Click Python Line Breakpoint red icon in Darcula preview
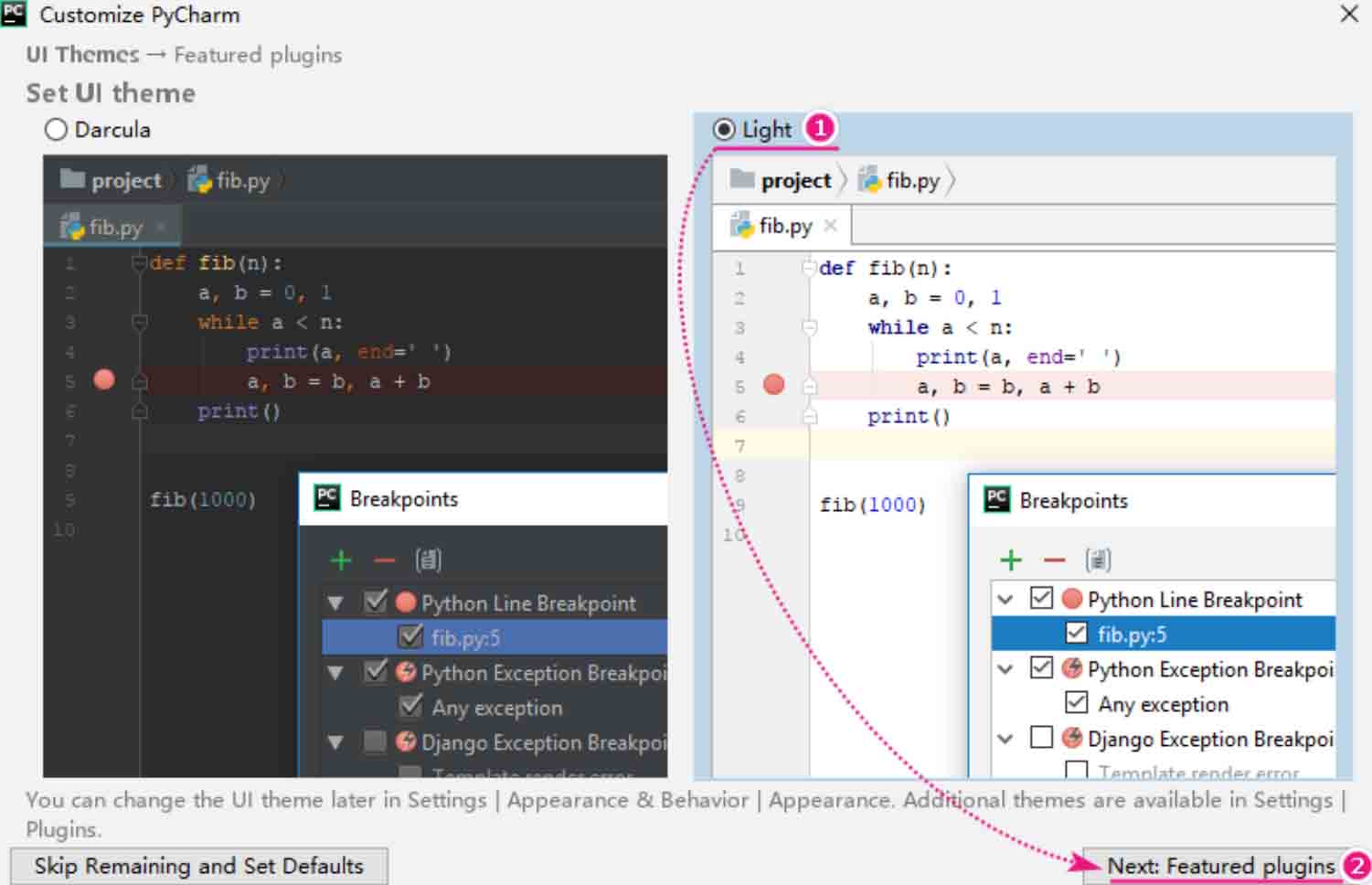Image resolution: width=1372 pixels, height=885 pixels. pyautogui.click(x=406, y=602)
